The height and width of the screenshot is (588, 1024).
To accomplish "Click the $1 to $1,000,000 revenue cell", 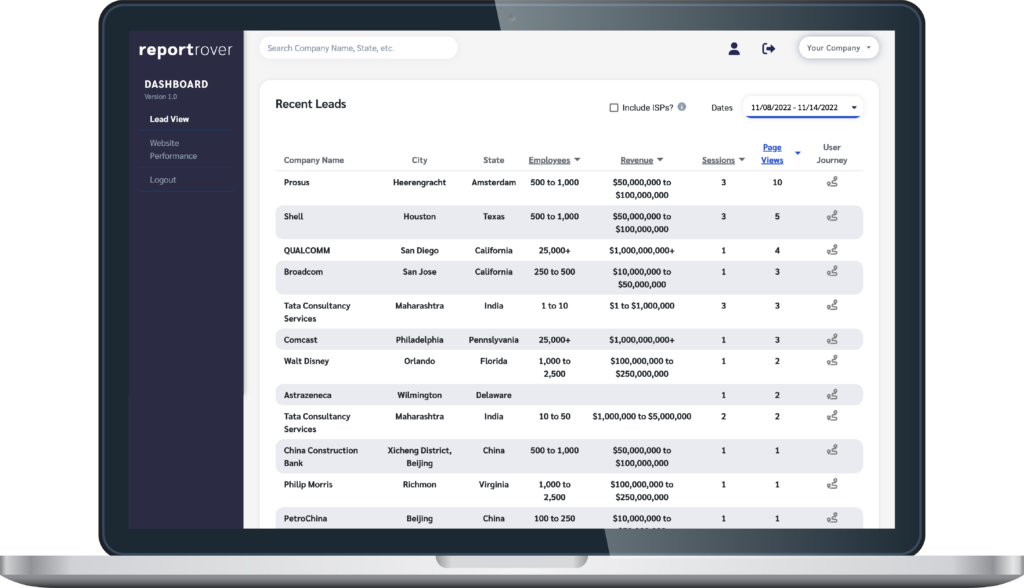I will coord(642,305).
